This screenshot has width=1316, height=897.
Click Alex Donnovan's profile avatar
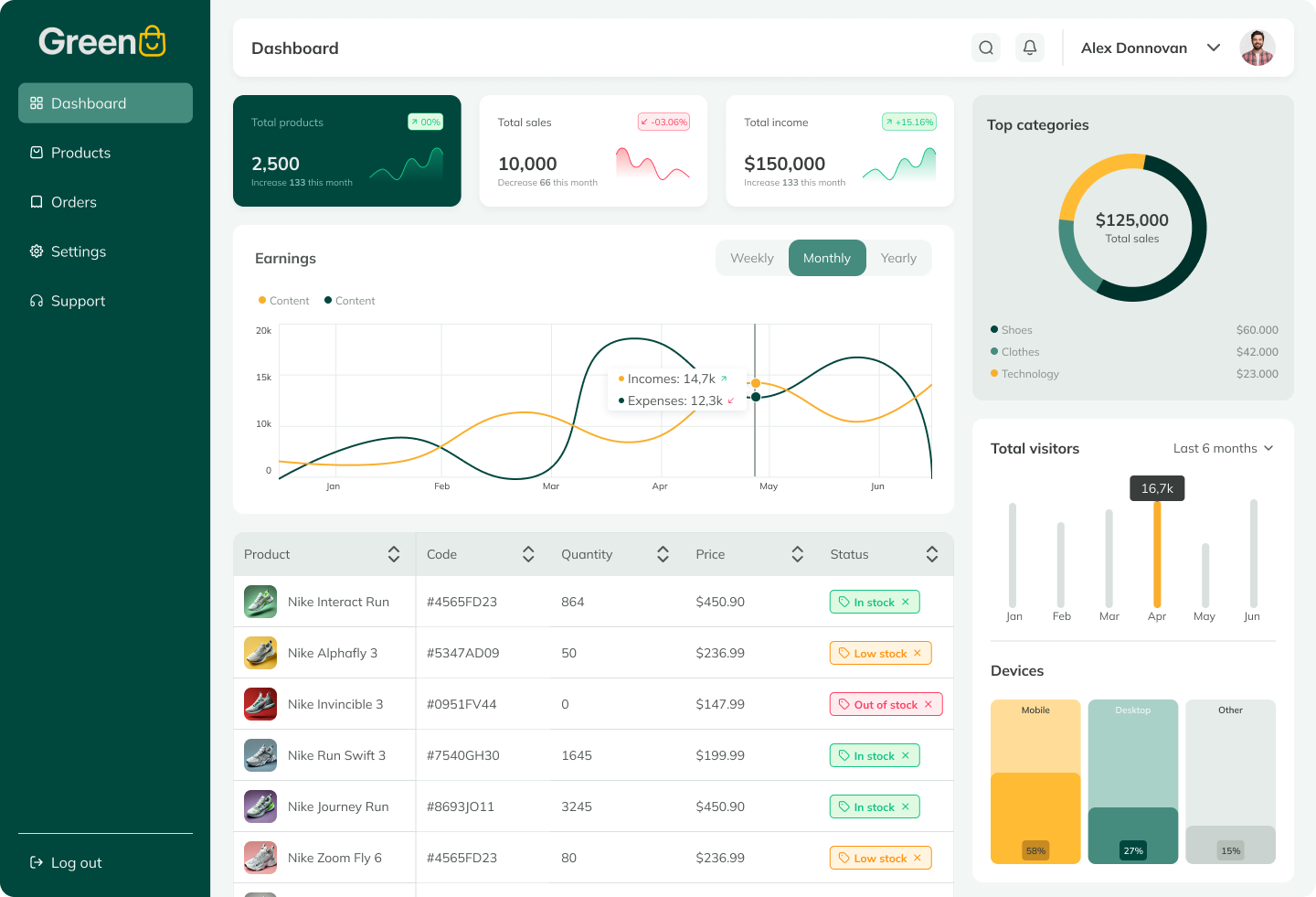point(1258,48)
